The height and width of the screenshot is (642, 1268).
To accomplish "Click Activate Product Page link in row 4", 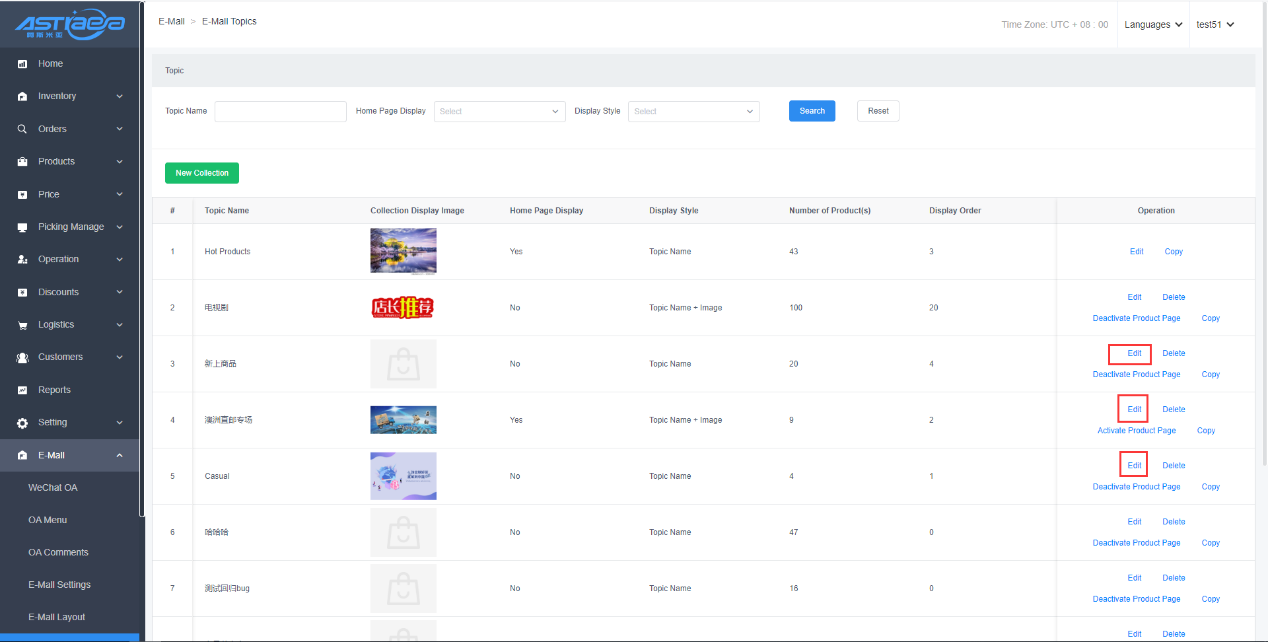I will 1136,431.
